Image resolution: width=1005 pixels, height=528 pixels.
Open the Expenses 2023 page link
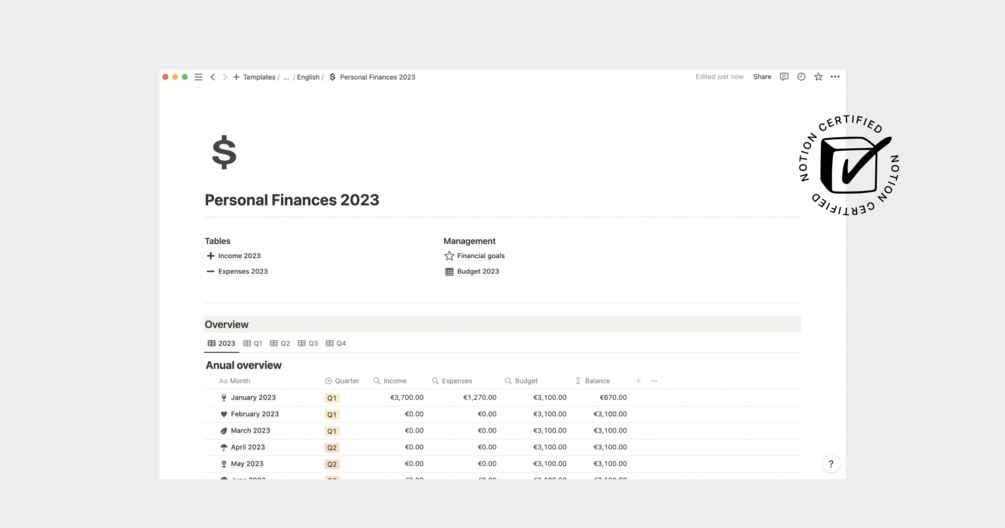pyautogui.click(x=243, y=272)
